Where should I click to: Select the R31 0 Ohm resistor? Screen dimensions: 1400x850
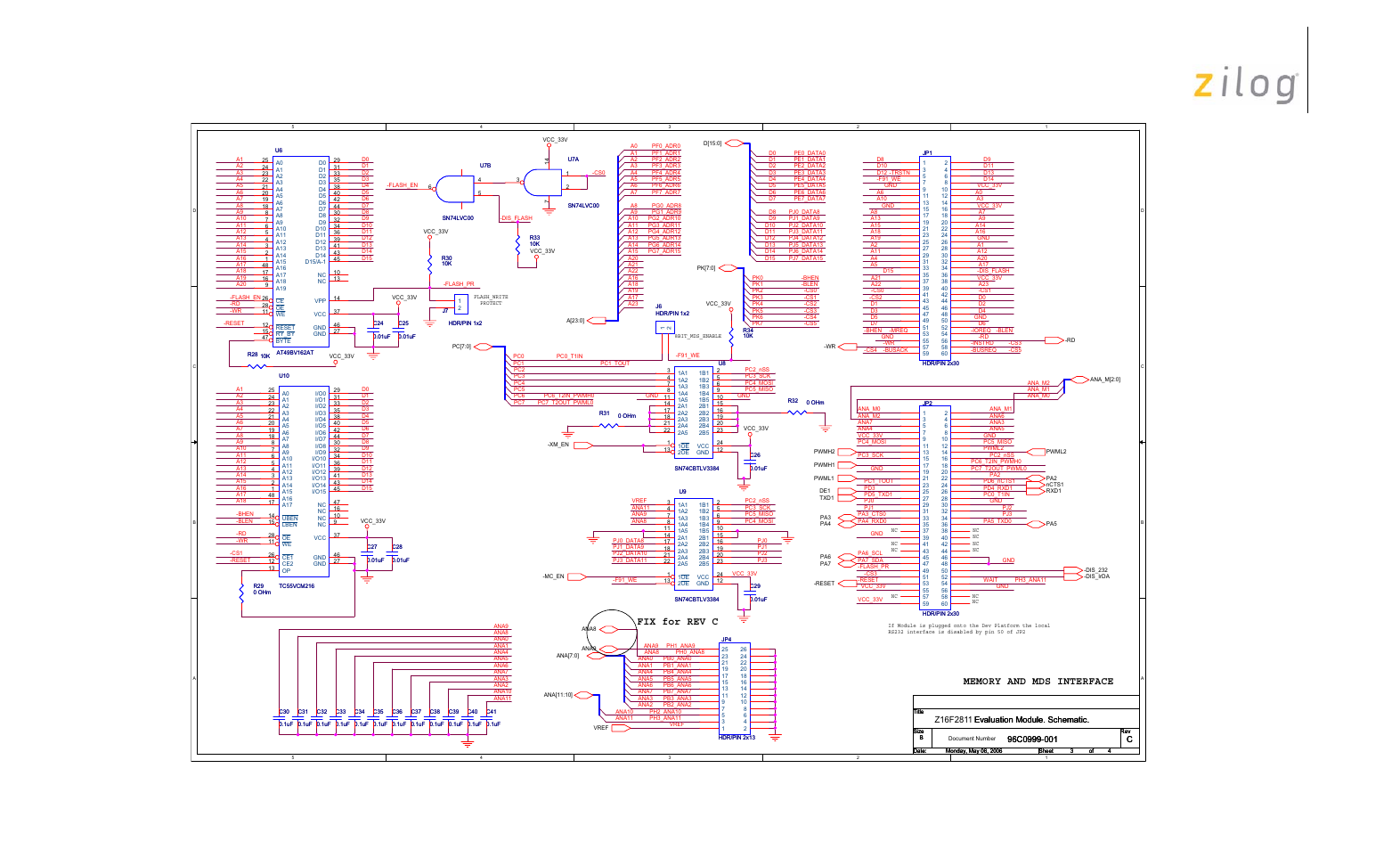coord(609,425)
